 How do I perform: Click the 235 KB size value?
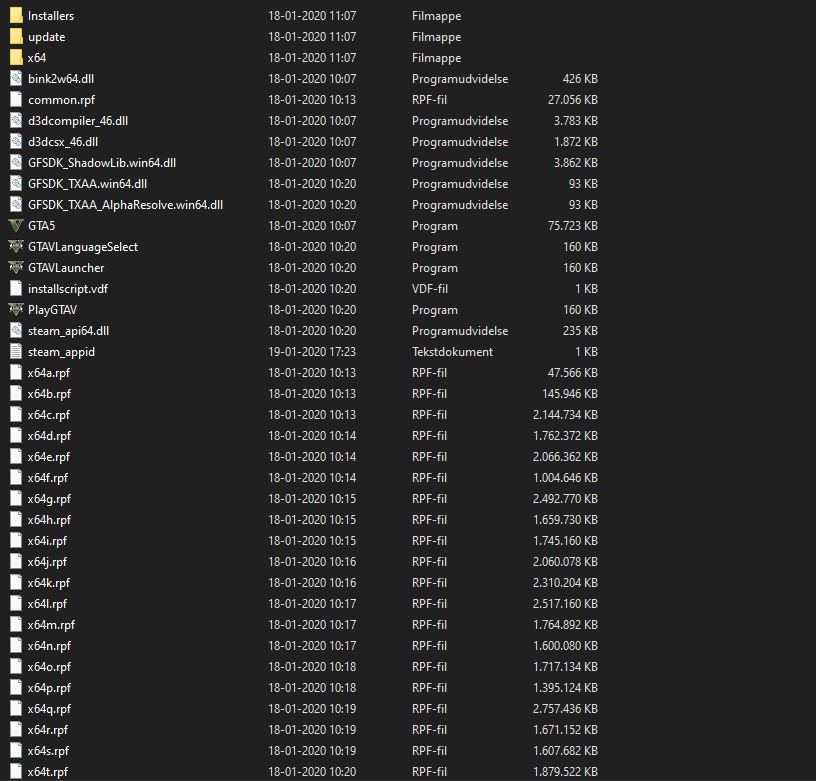580,331
